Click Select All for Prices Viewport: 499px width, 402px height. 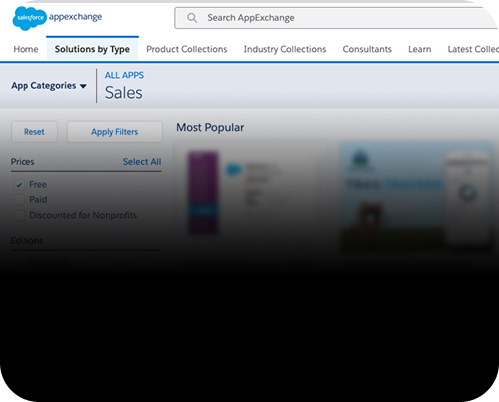[142, 162]
